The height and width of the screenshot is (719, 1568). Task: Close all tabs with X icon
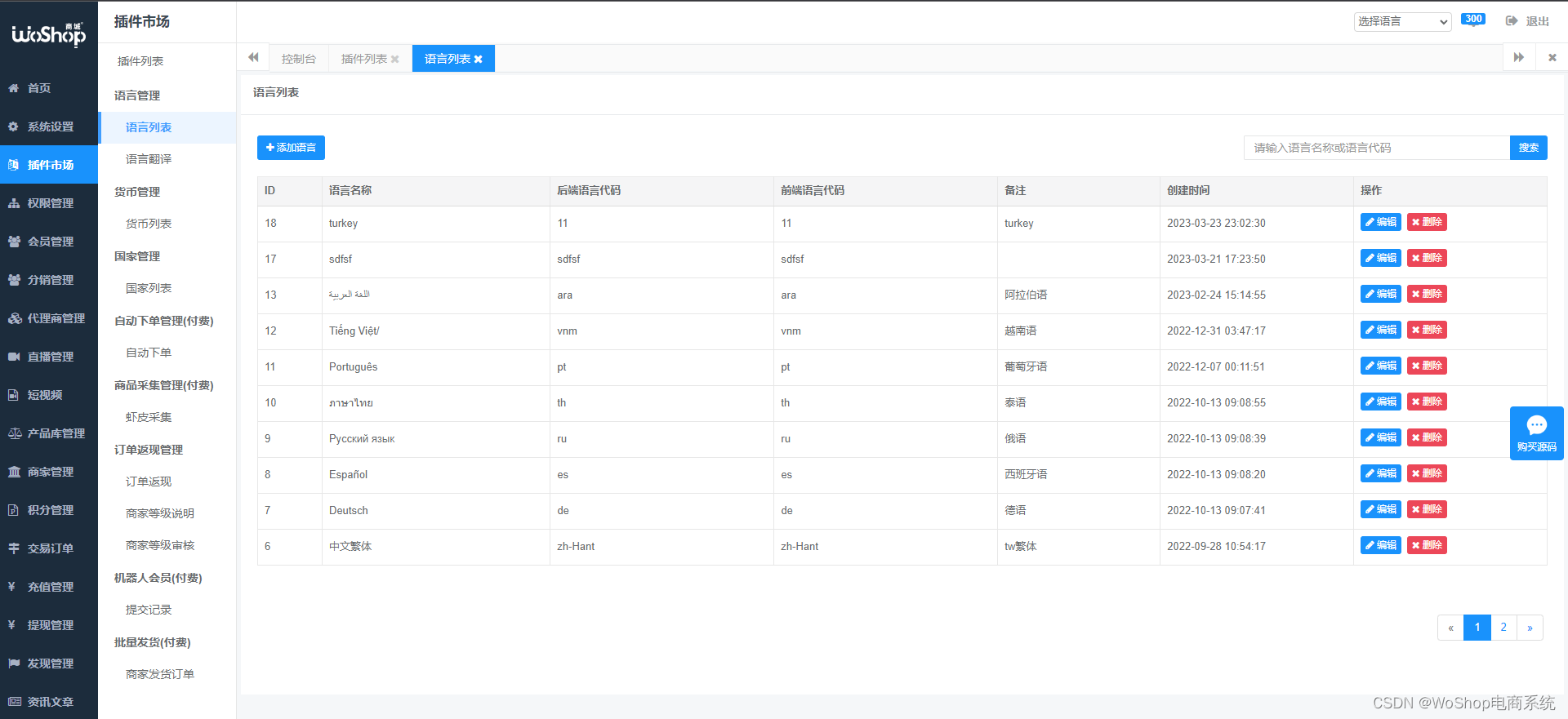coord(1552,58)
